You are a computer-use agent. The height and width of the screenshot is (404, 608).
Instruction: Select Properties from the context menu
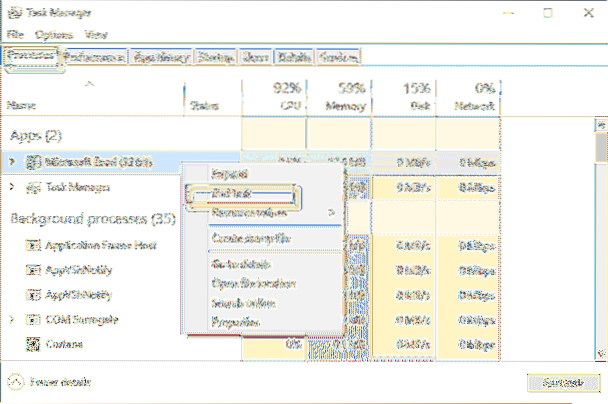pyautogui.click(x=238, y=323)
